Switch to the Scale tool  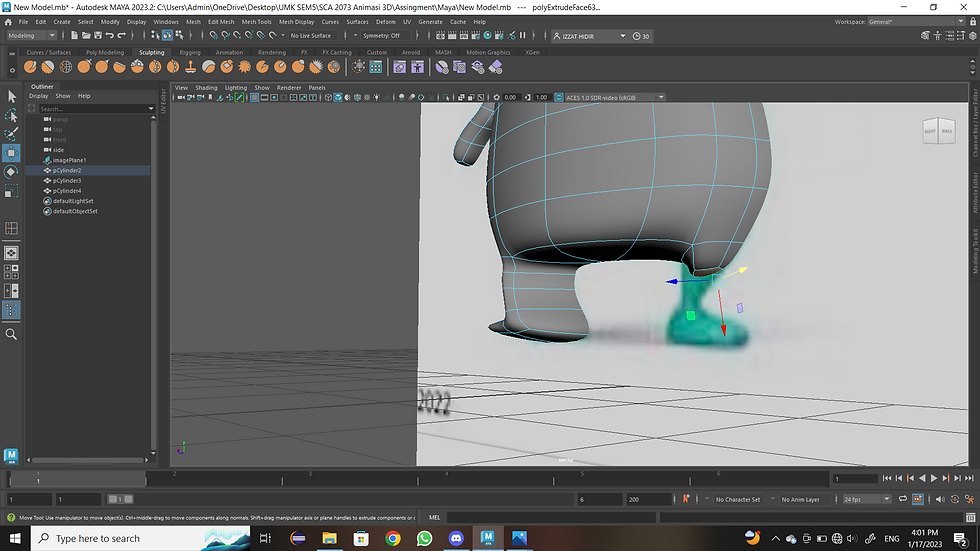point(11,191)
